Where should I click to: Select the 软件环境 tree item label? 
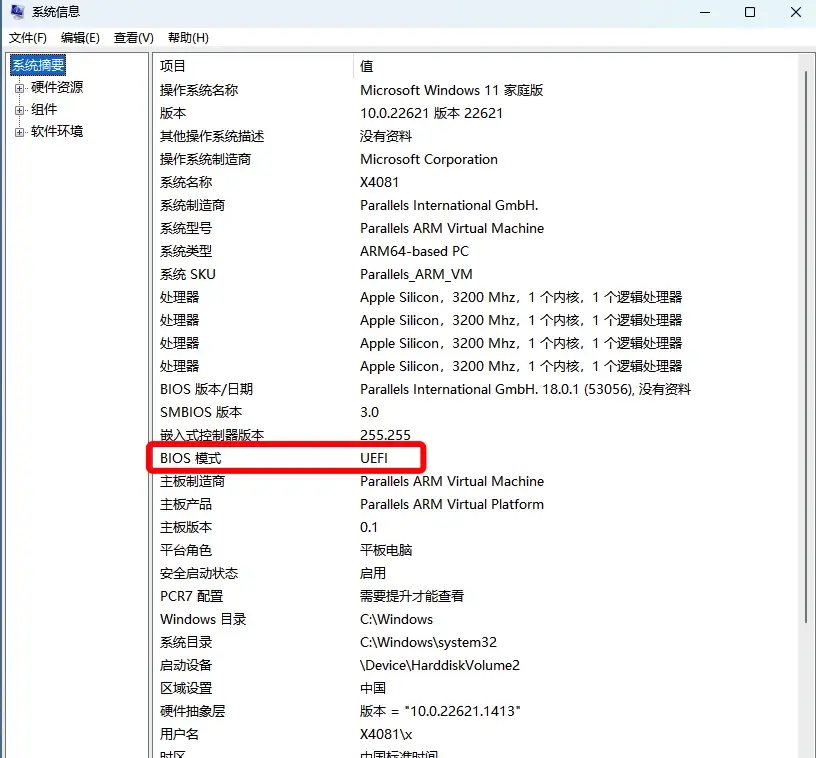[x=57, y=131]
